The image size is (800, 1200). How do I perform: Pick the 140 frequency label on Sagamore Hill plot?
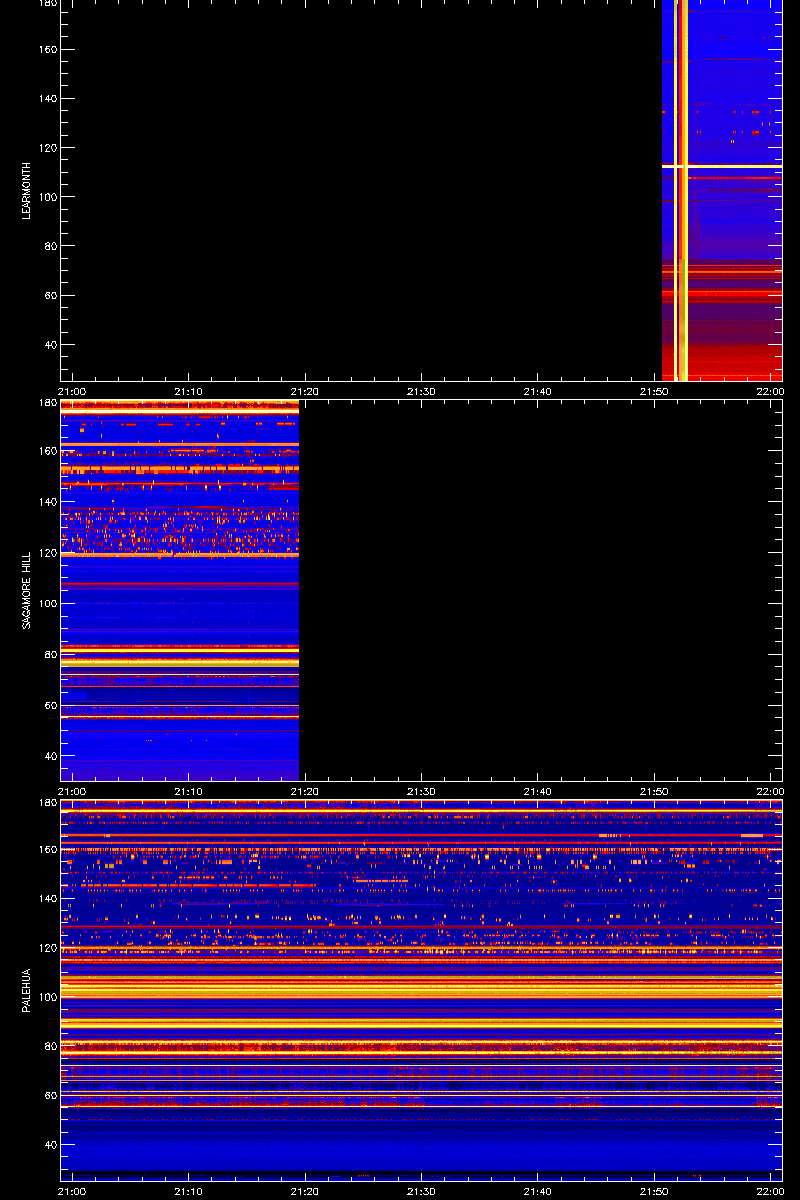49,502
